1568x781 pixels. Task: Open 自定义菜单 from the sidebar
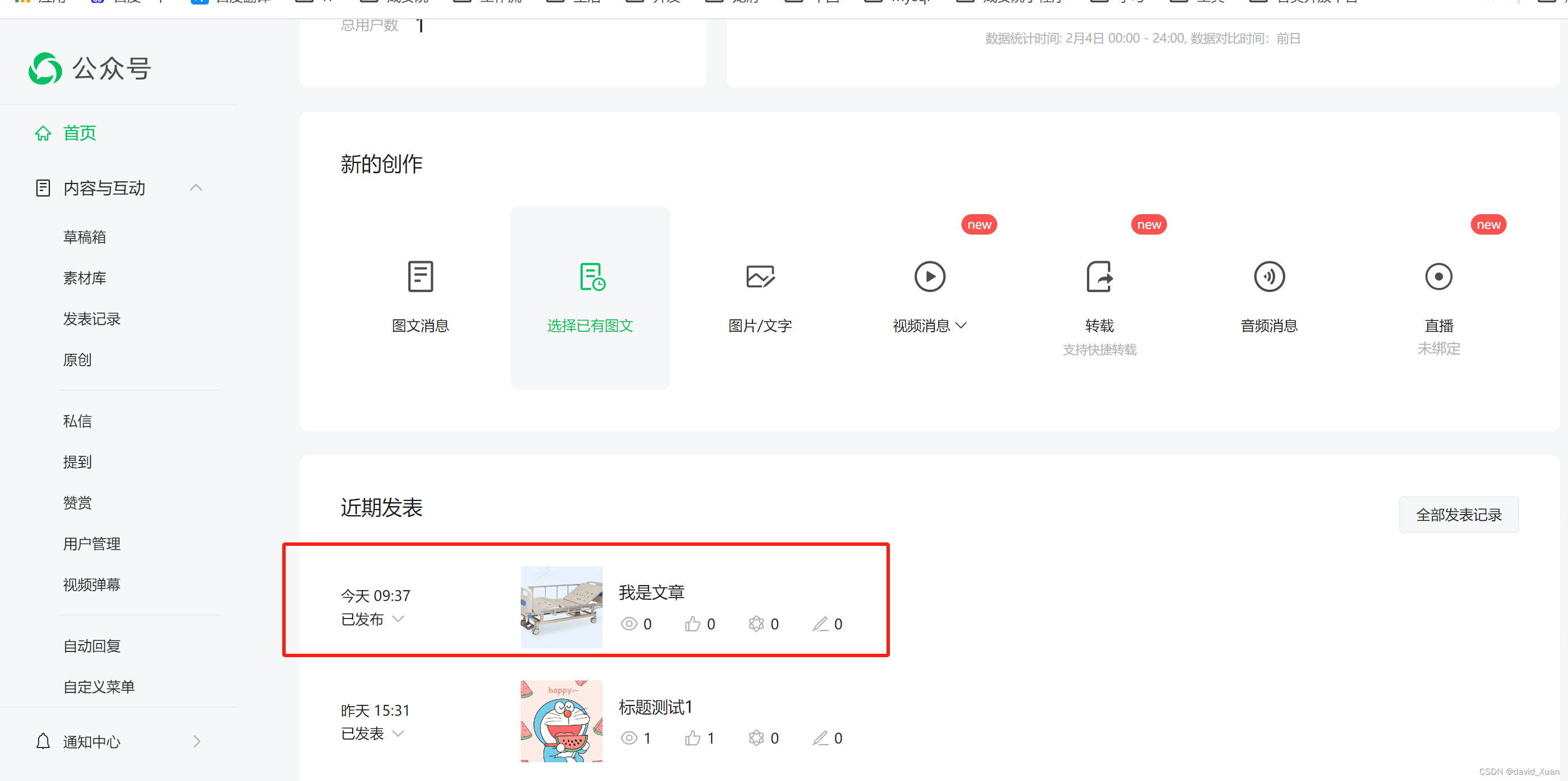coord(99,687)
